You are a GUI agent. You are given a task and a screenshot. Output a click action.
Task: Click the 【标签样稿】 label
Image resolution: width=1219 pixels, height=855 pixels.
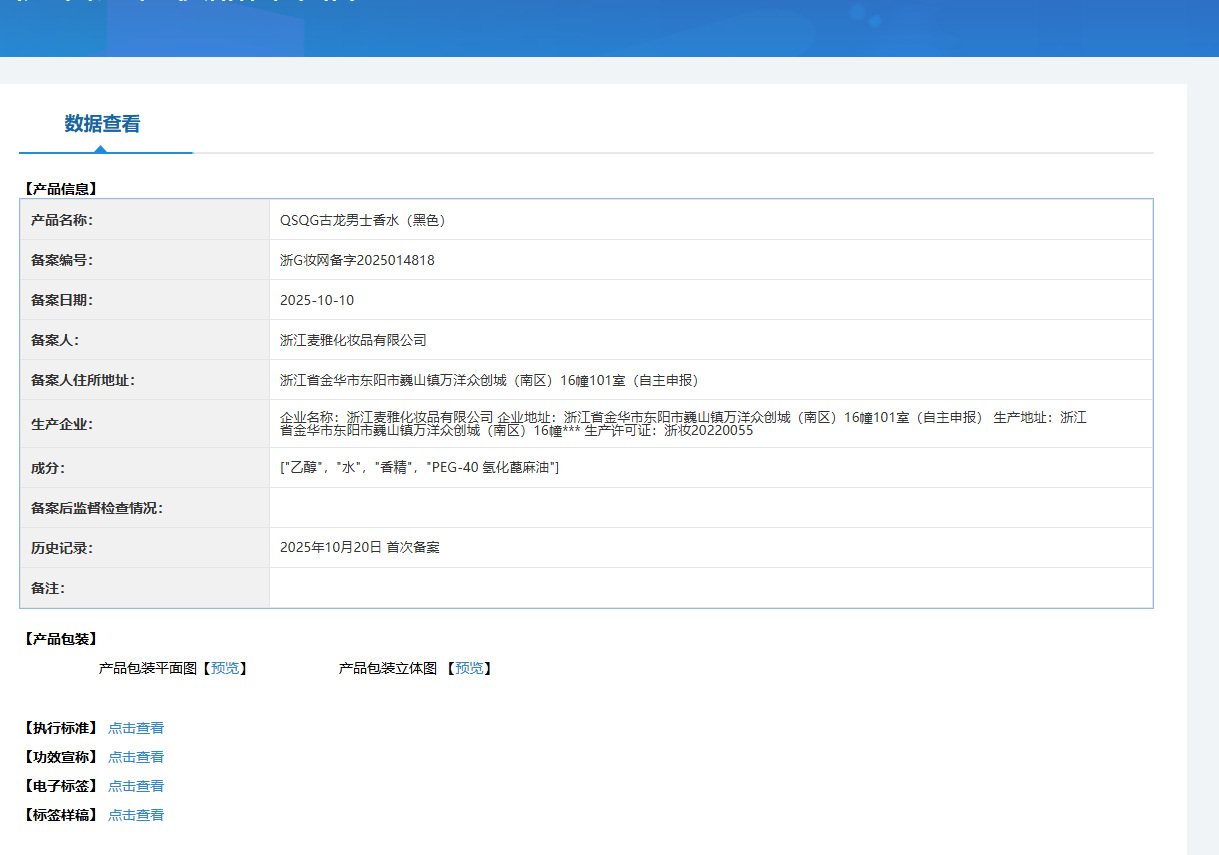point(60,815)
